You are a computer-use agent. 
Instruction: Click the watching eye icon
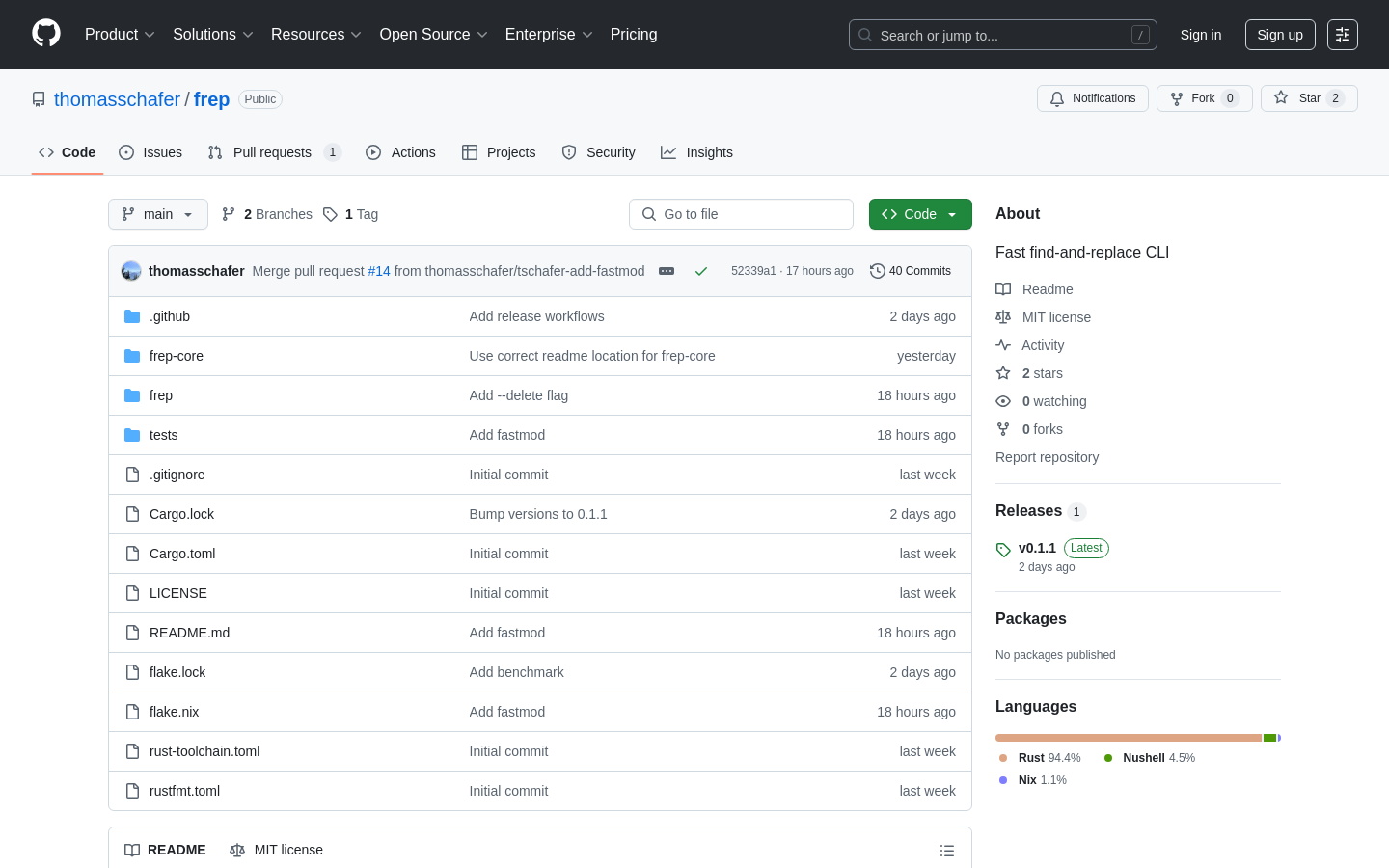coord(1003,401)
